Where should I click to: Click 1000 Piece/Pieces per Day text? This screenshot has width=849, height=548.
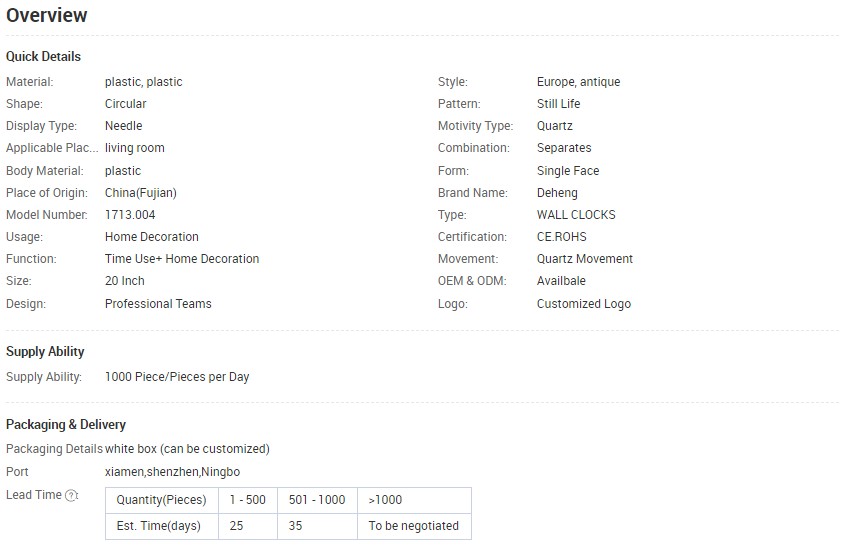[177, 377]
